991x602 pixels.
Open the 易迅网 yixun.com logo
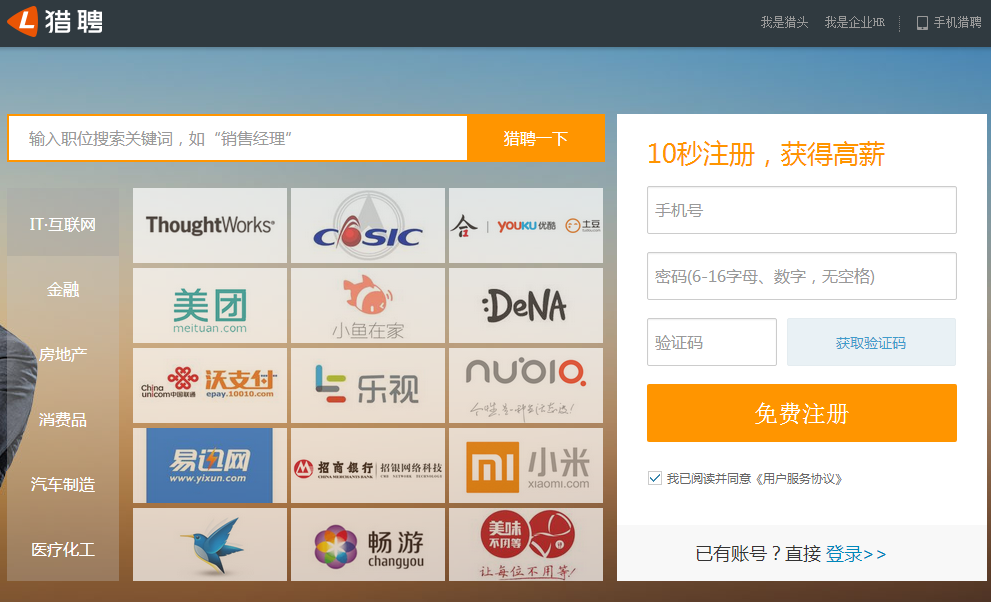[210, 466]
